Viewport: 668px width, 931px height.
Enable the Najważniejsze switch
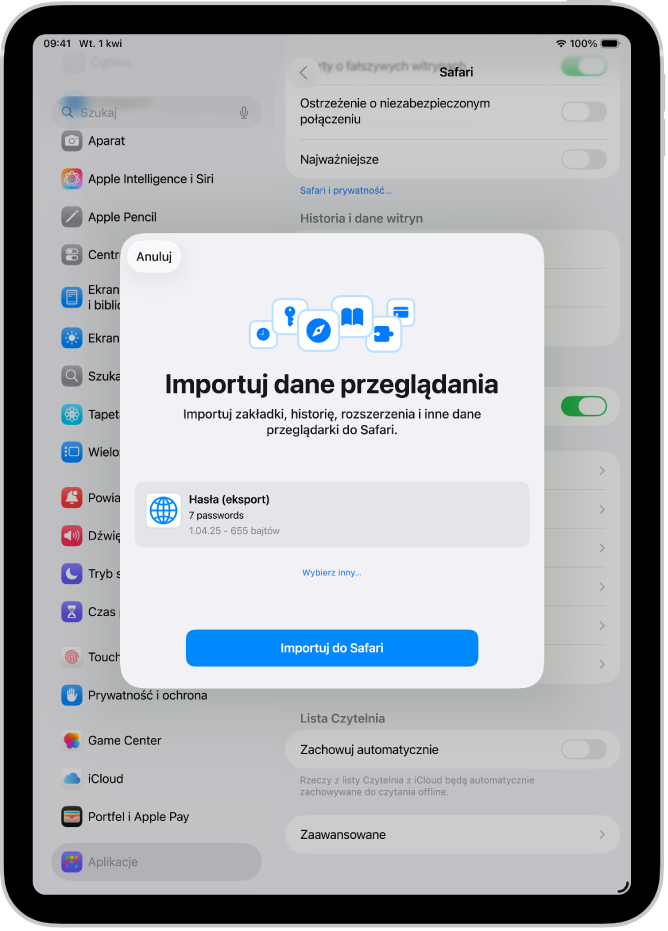(584, 159)
